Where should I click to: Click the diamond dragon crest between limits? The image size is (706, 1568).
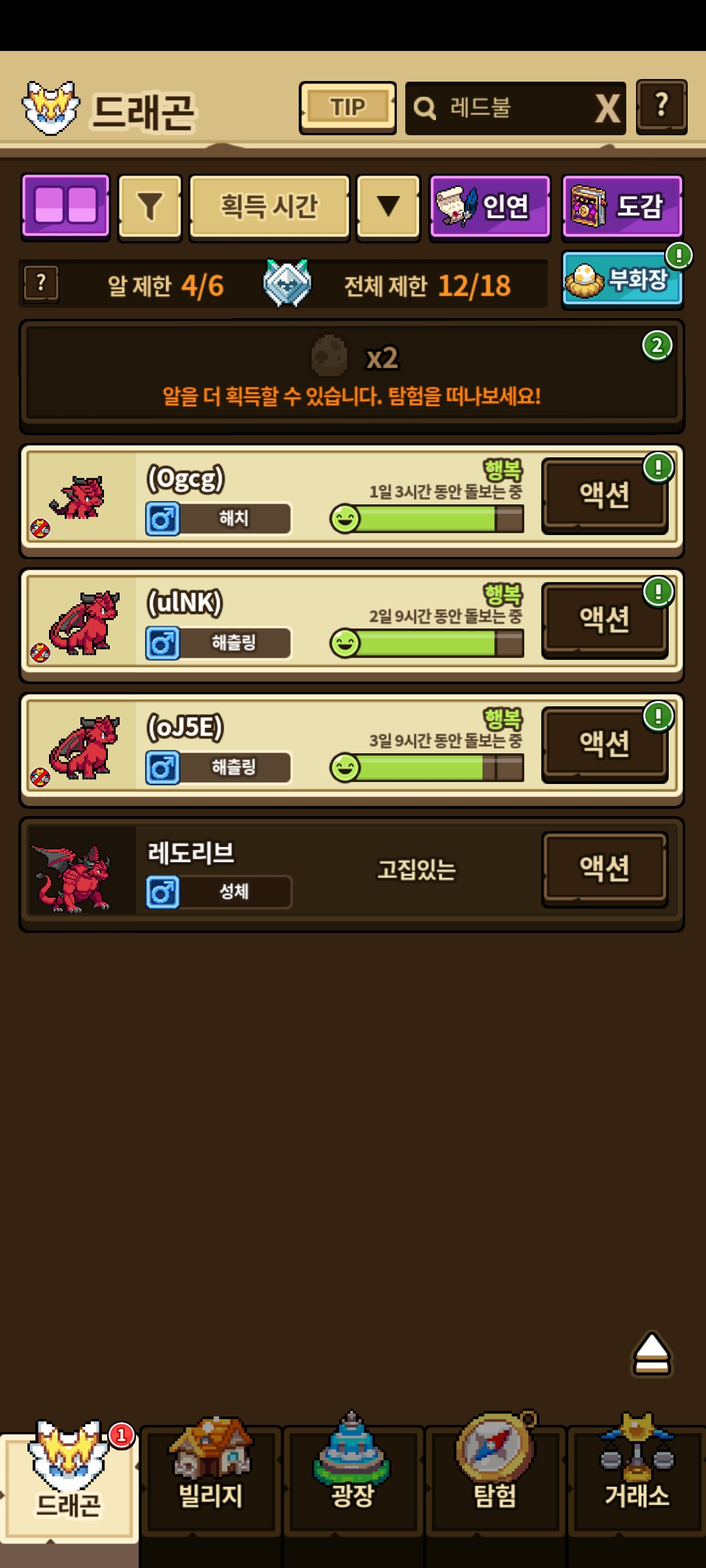pyautogui.click(x=287, y=284)
